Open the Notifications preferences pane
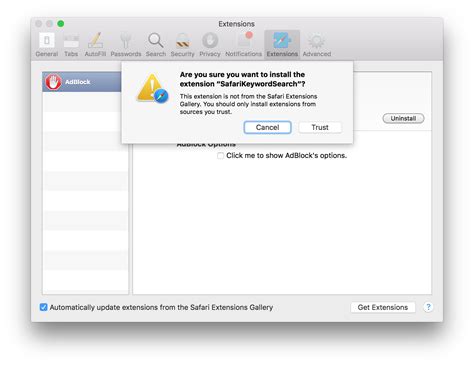 point(244,45)
